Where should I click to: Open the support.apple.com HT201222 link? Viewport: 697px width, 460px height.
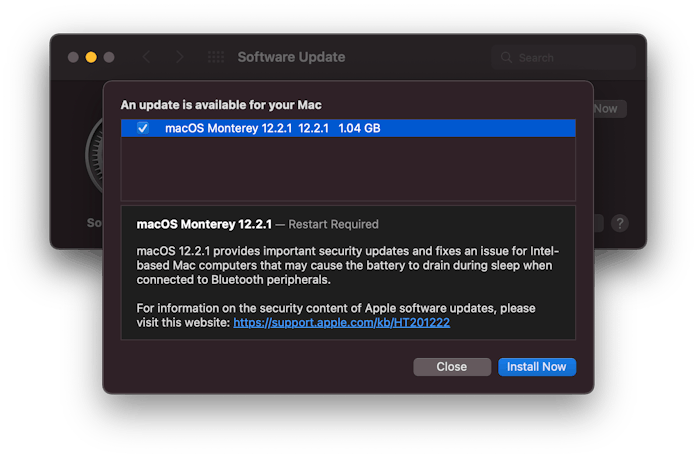[341, 322]
